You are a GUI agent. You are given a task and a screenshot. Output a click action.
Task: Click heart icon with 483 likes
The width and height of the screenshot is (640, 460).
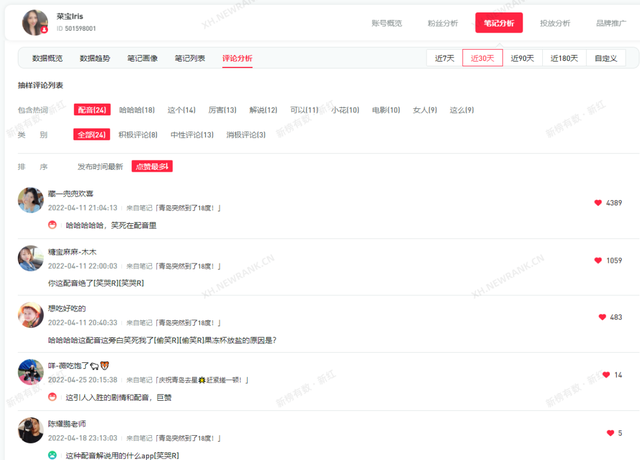602,317
